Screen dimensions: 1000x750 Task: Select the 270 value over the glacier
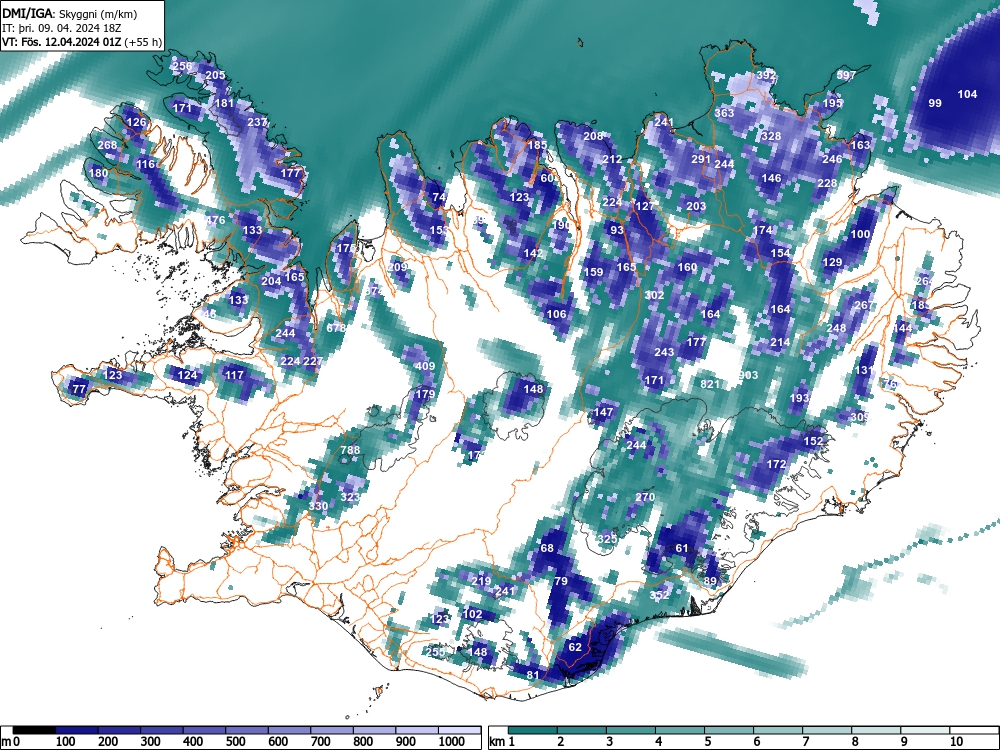[645, 497]
